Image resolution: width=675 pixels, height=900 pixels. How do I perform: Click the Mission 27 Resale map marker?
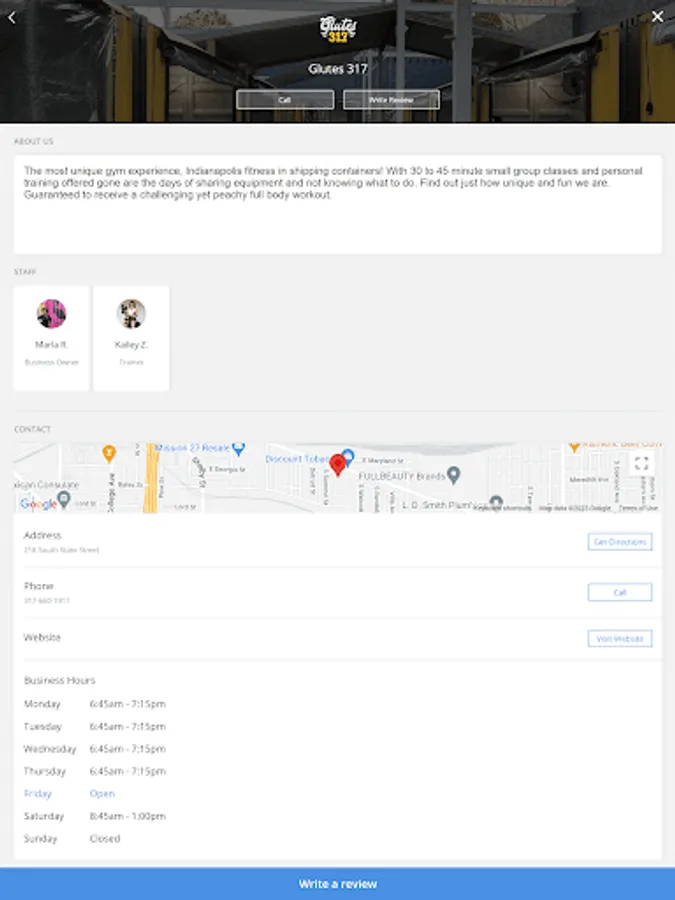coord(239,448)
